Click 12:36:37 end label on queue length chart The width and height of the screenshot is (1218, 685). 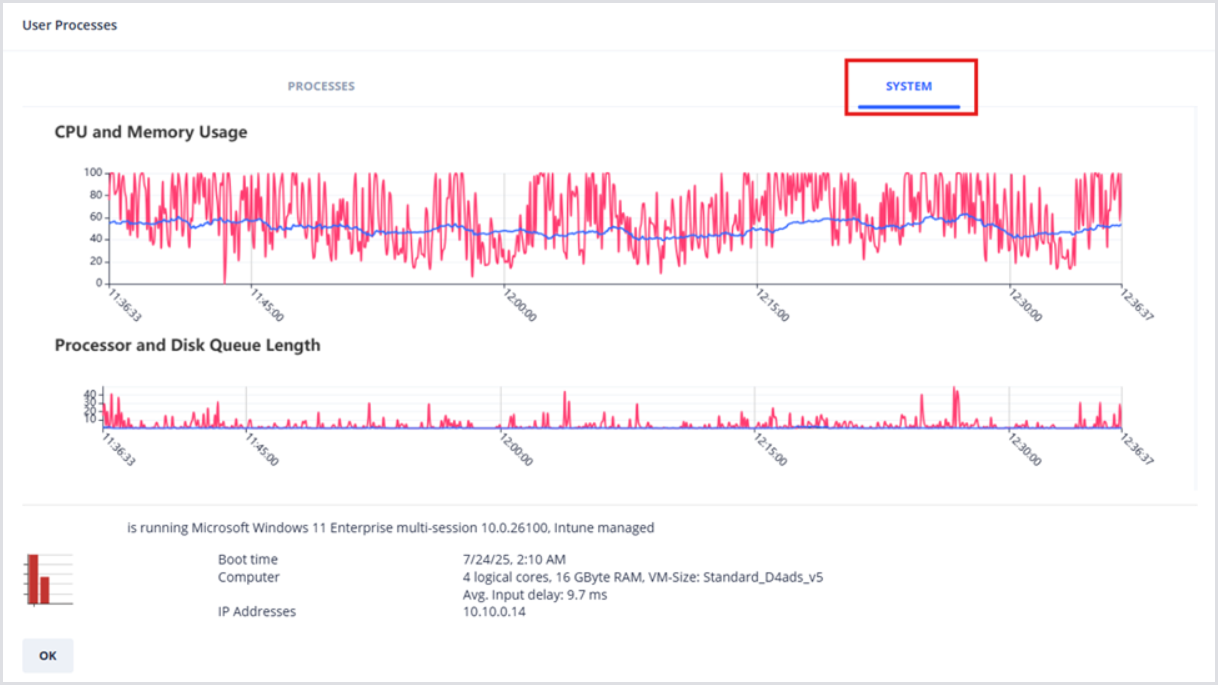(x=1135, y=449)
